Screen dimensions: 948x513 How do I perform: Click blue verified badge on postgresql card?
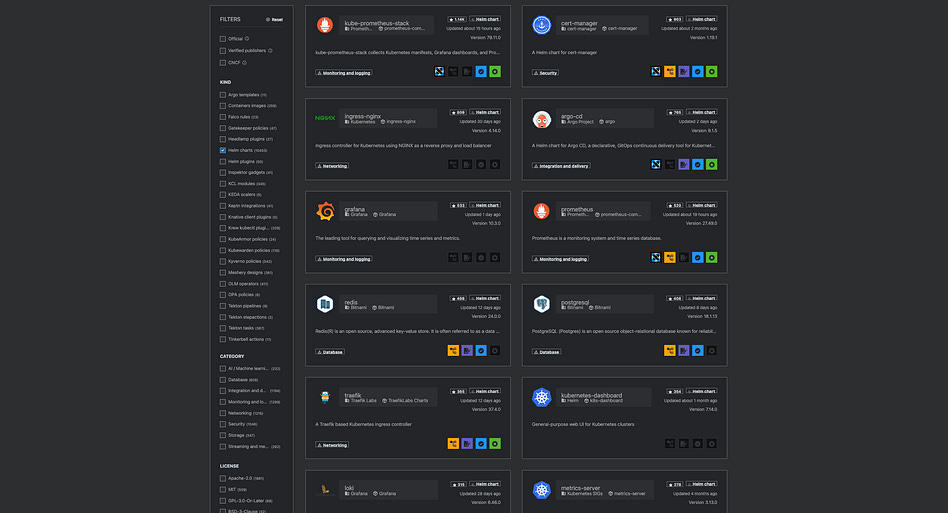(697, 350)
